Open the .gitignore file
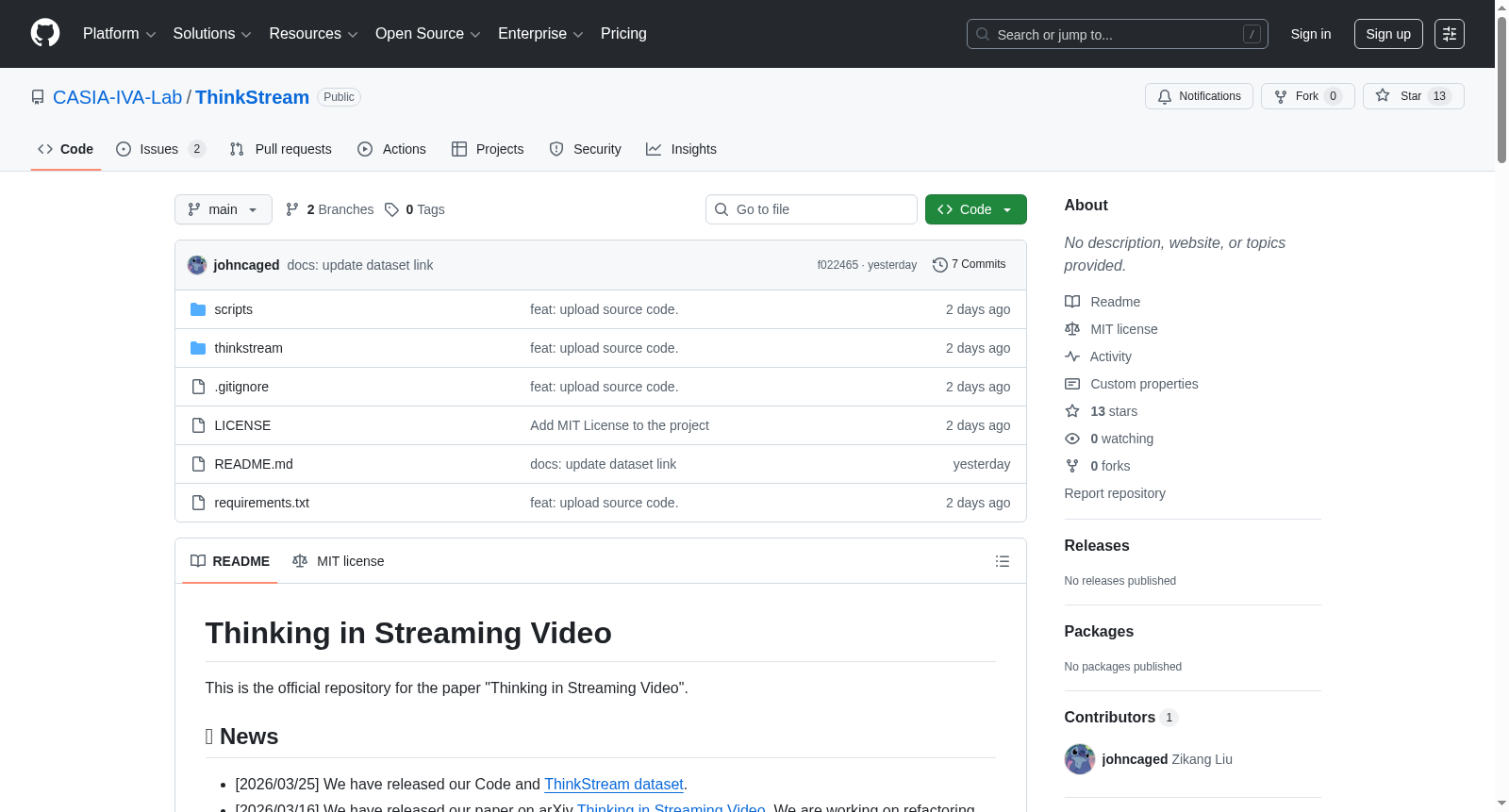 pos(241,387)
